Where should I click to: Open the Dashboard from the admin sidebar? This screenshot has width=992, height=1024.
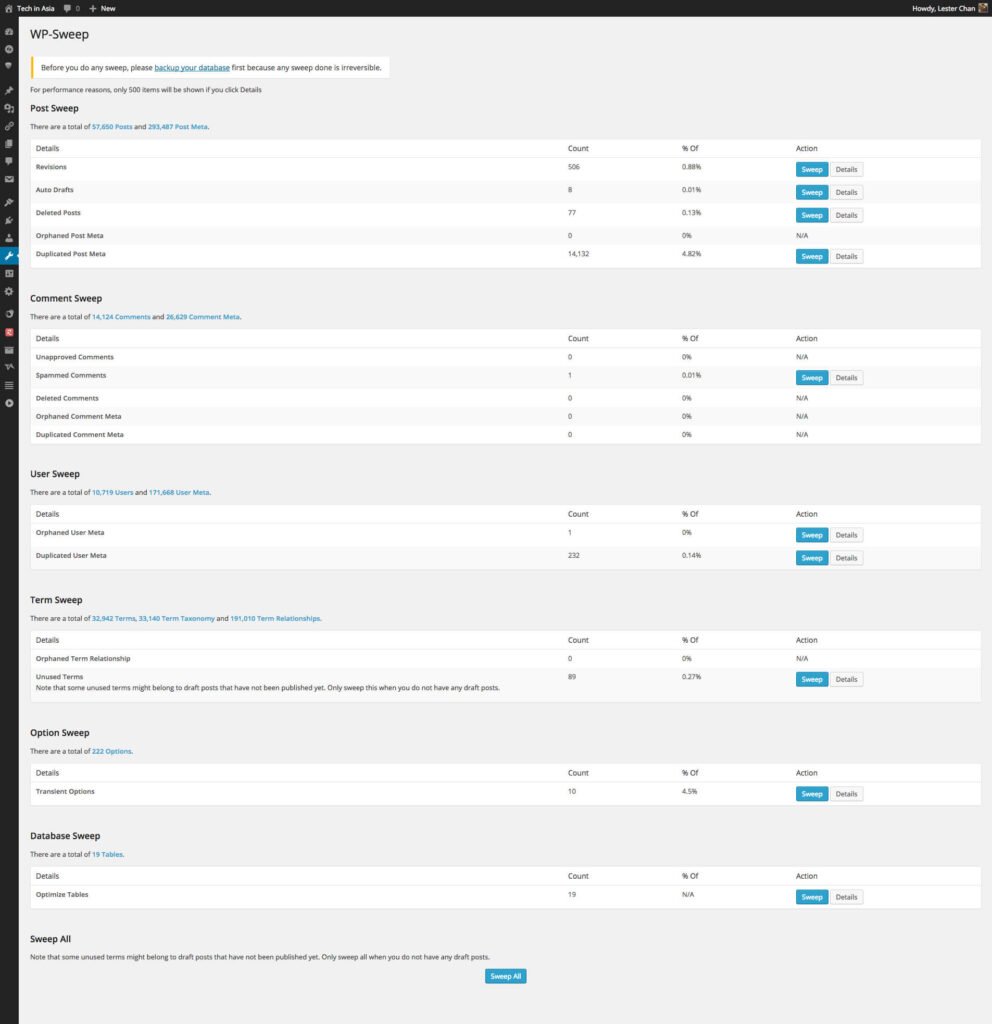[x=9, y=31]
